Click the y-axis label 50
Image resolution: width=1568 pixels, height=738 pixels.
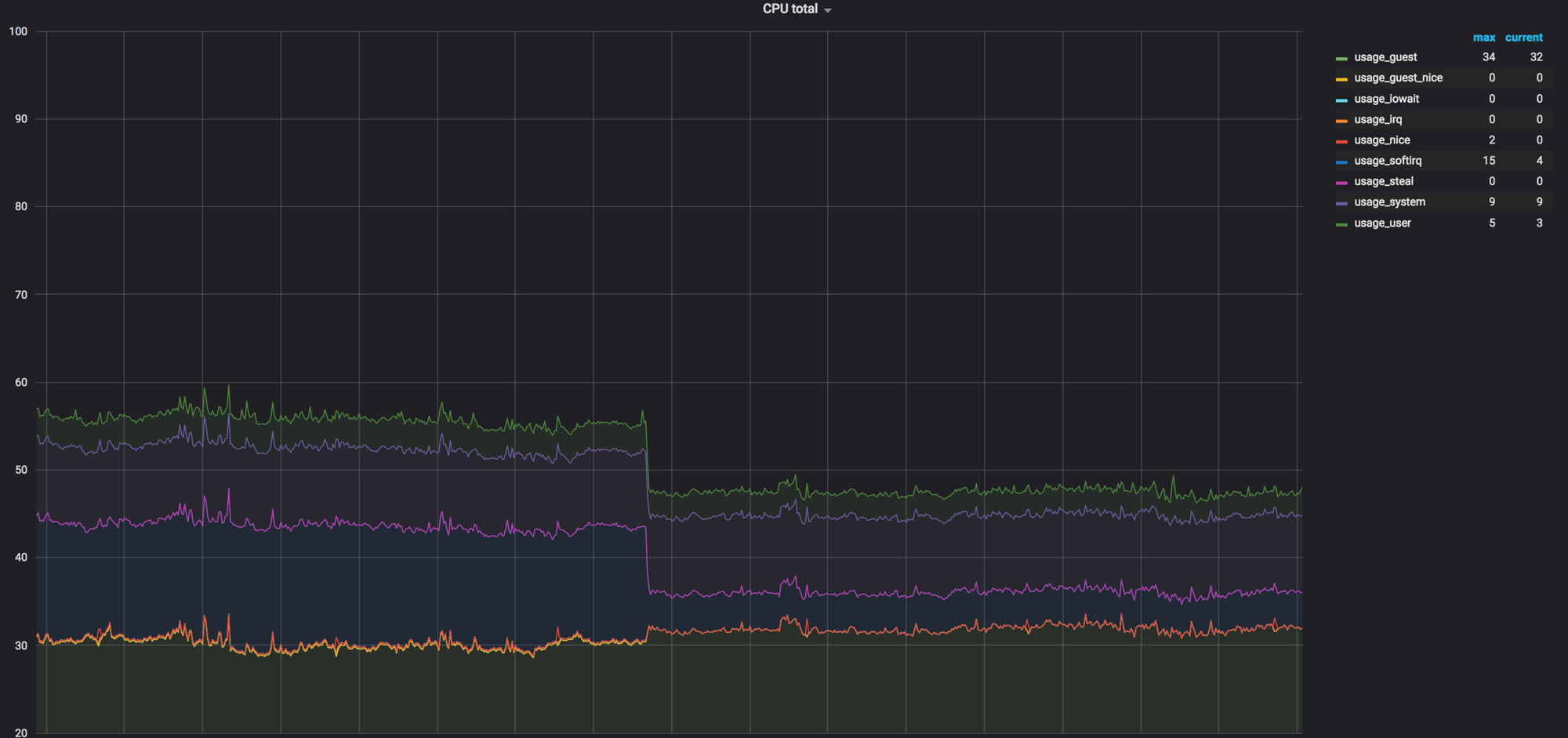(x=21, y=470)
